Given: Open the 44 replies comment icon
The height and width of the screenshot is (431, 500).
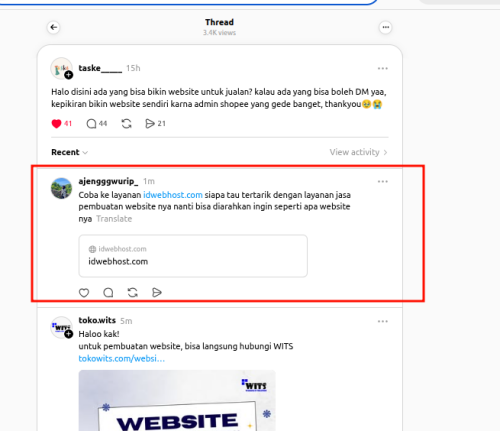Looking at the screenshot, I should [91, 124].
